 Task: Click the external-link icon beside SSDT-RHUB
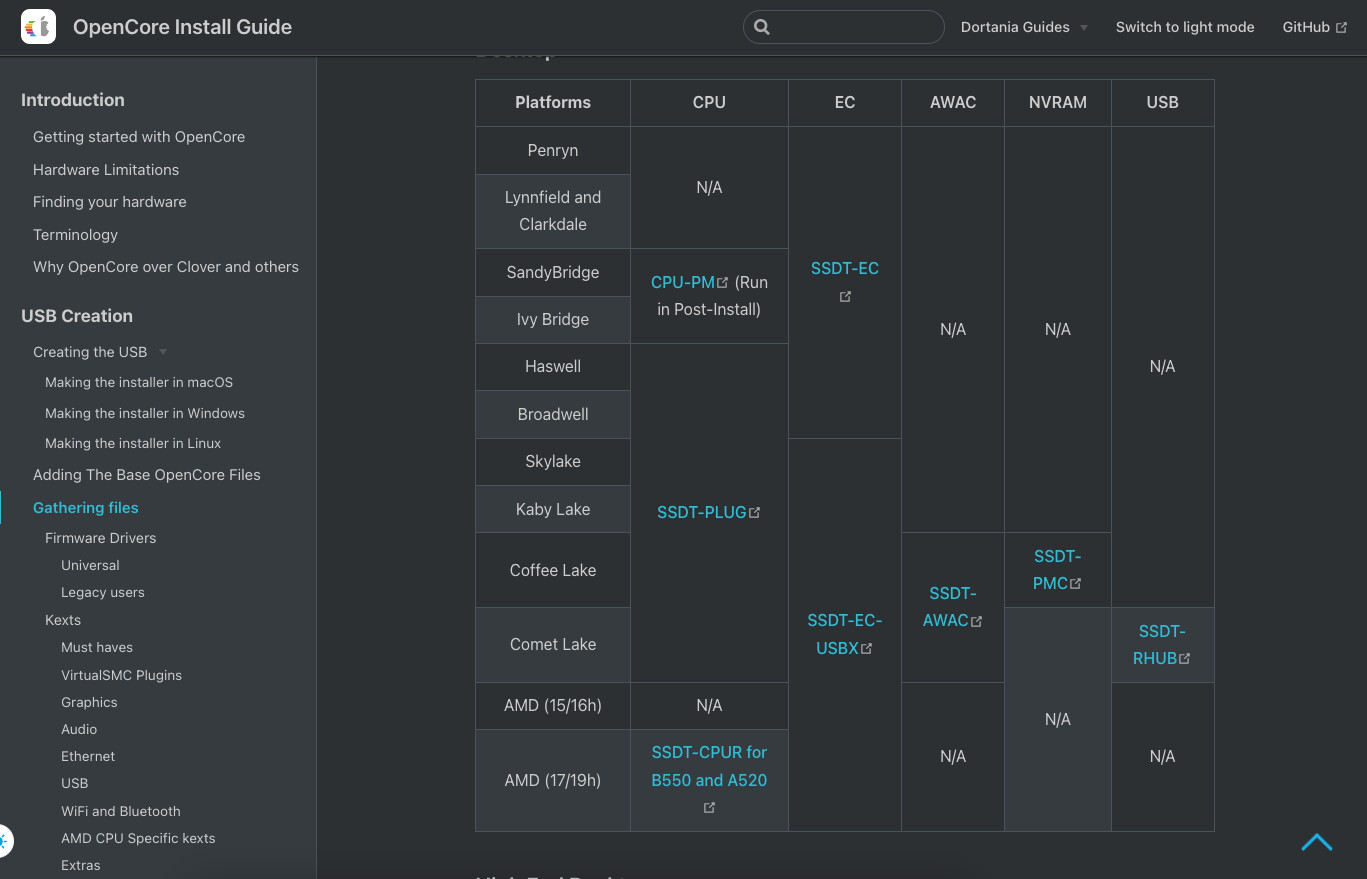pyautogui.click(x=1184, y=659)
